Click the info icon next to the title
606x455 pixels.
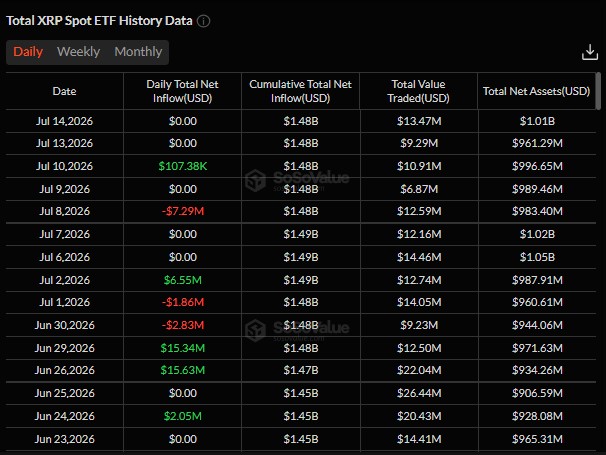(203, 21)
